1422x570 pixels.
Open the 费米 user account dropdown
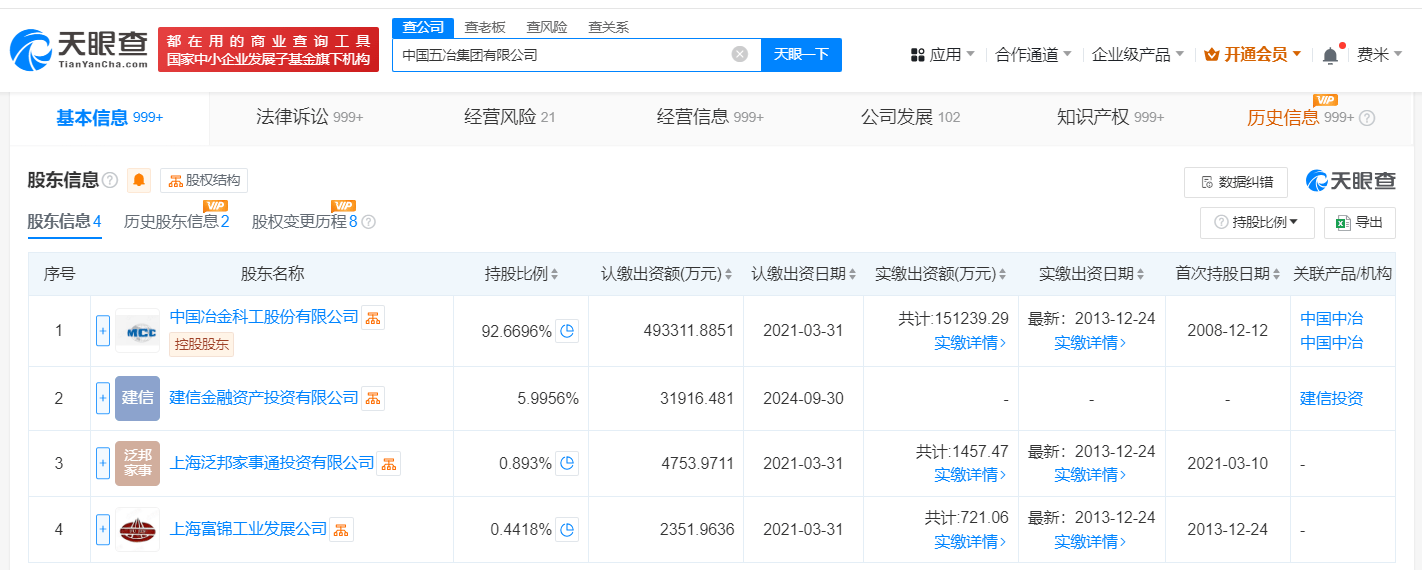(x=1380, y=55)
